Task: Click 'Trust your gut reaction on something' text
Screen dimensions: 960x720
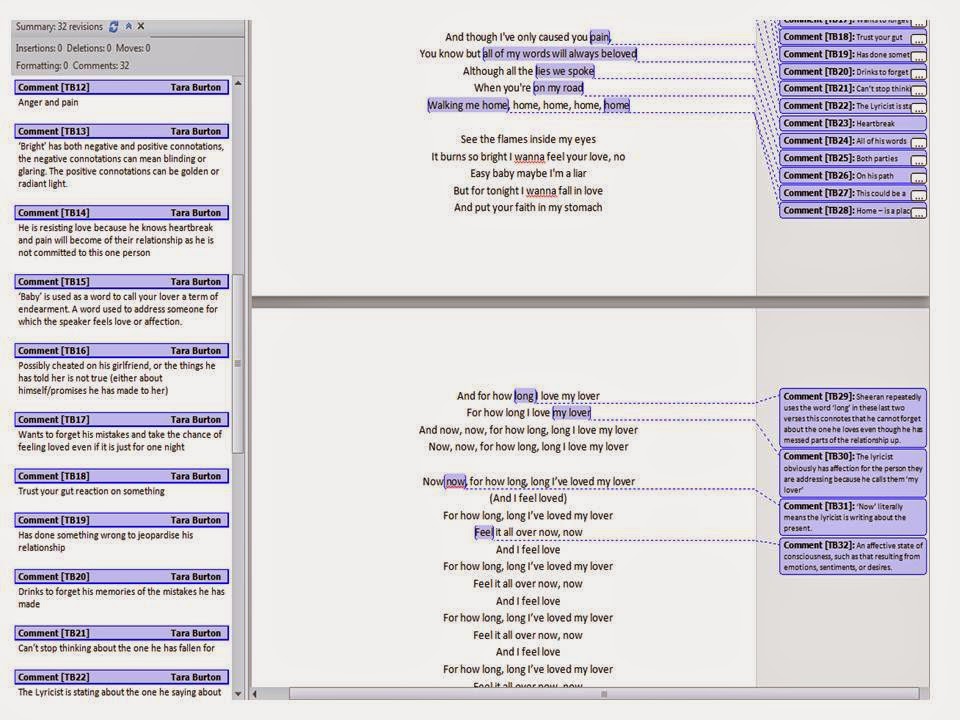Action: click(x=91, y=491)
